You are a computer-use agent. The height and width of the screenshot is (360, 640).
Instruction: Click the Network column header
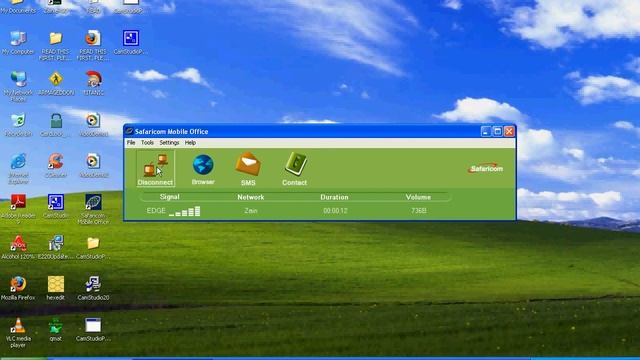pos(251,197)
